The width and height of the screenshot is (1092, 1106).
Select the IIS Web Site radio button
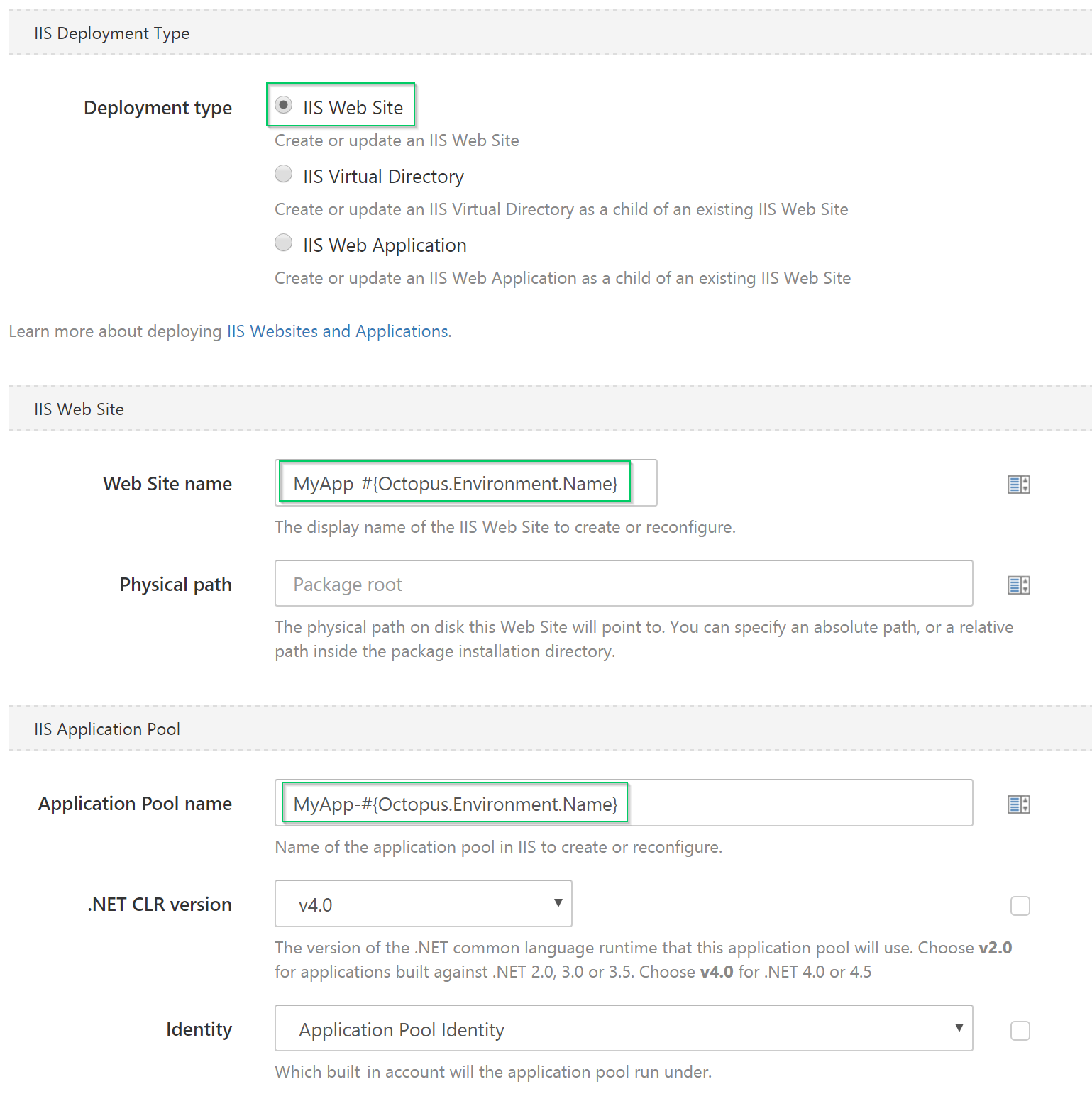pyautogui.click(x=284, y=106)
